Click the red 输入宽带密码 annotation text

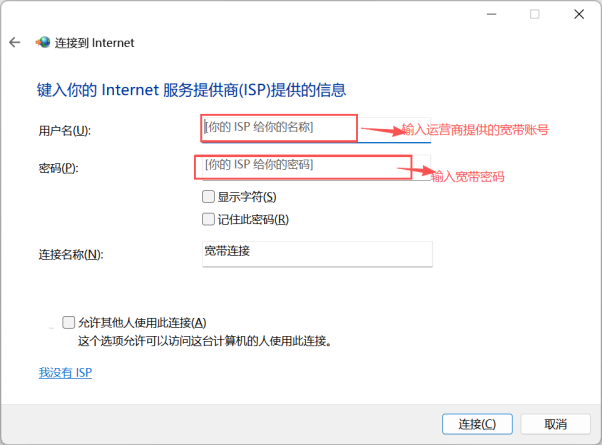pos(468,177)
